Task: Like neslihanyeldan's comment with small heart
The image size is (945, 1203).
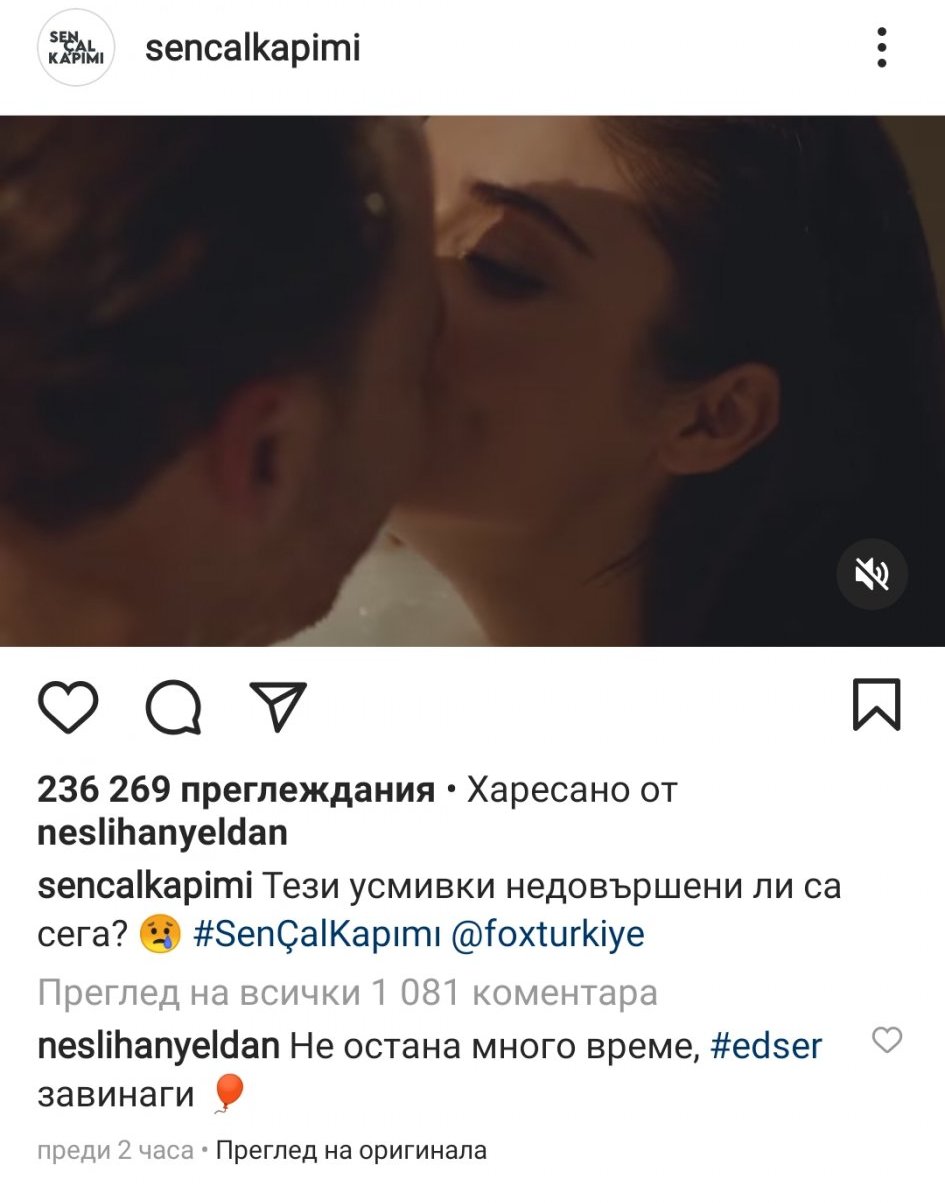Action: click(887, 1041)
